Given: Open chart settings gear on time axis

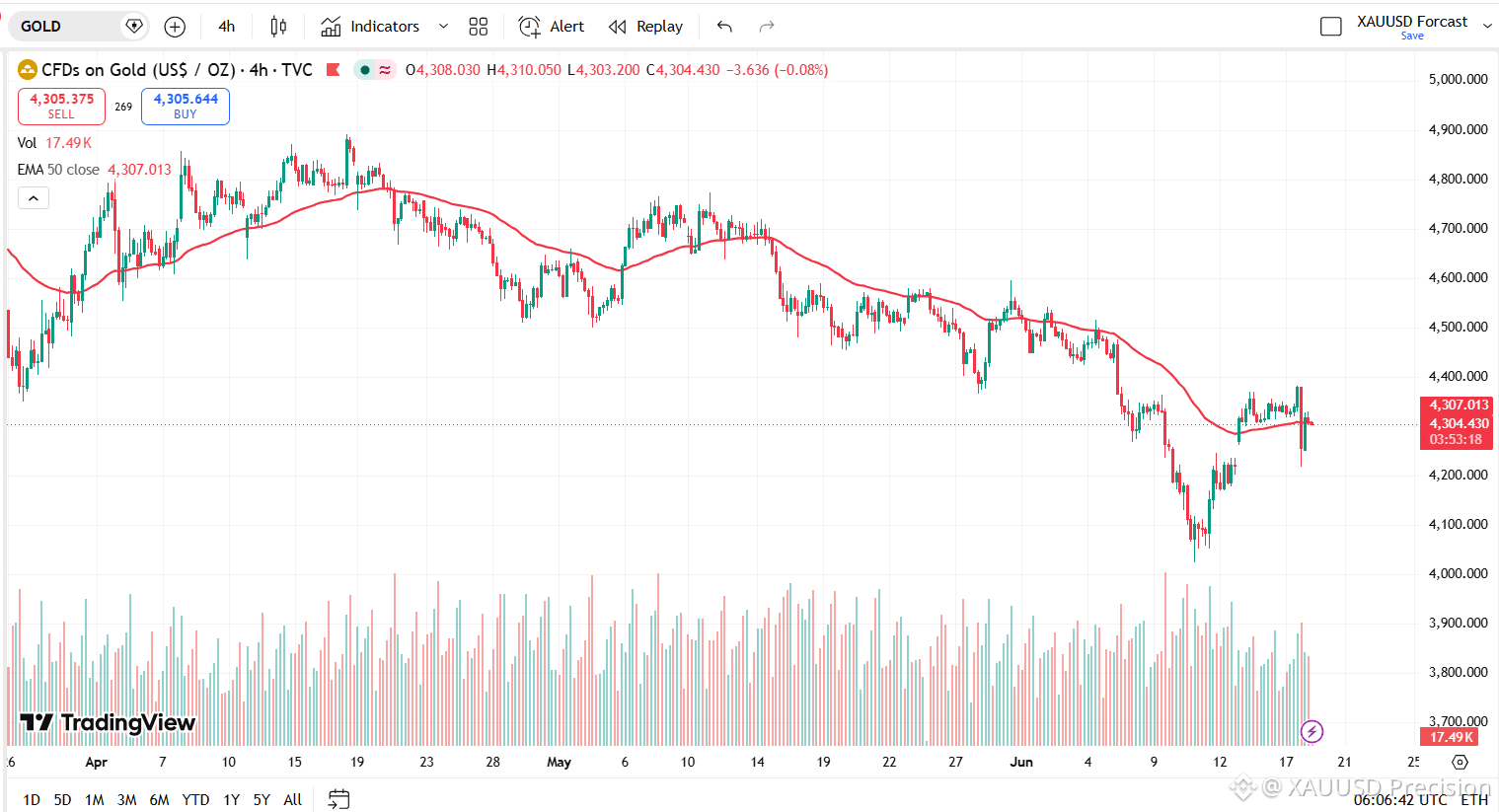Looking at the screenshot, I should tap(1461, 762).
